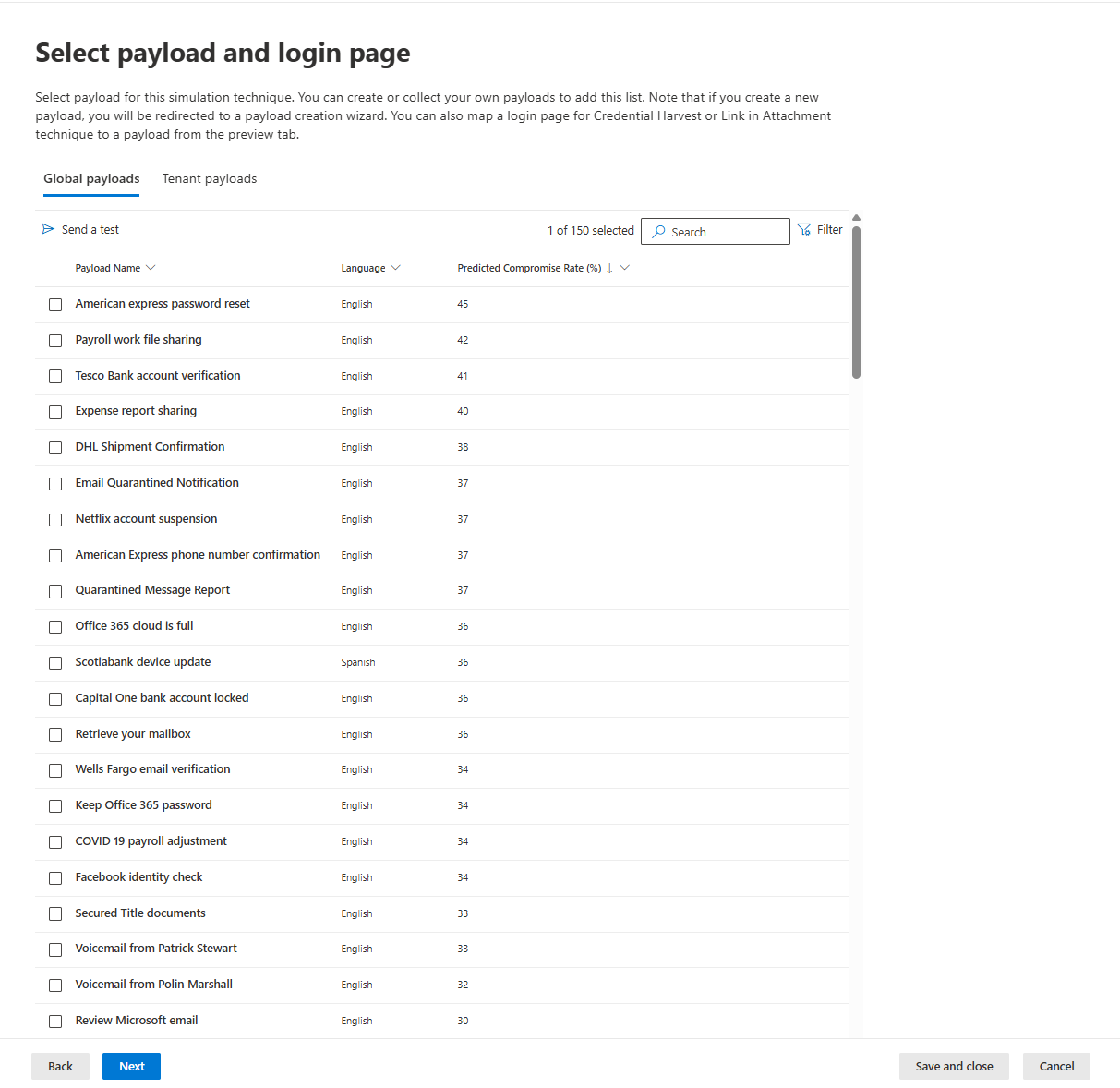Enable the Facebook identity check checkbox
The height and width of the screenshot is (1088, 1120).
55,877
